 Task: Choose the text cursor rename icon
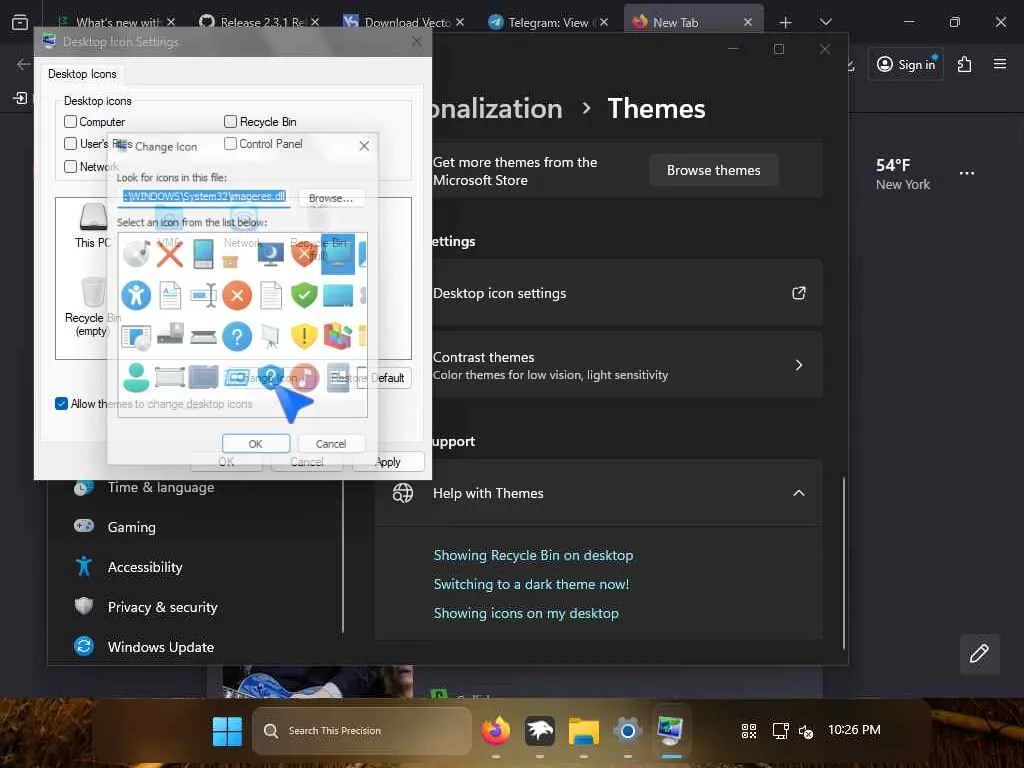click(x=204, y=295)
